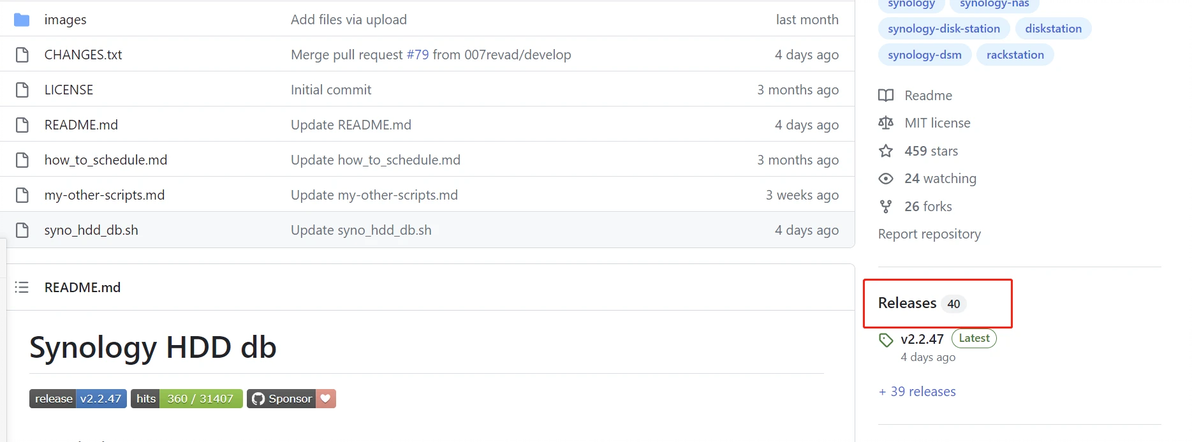Click the forks icon in sidebar
Image resolution: width=1192 pixels, height=442 pixels.
(886, 207)
